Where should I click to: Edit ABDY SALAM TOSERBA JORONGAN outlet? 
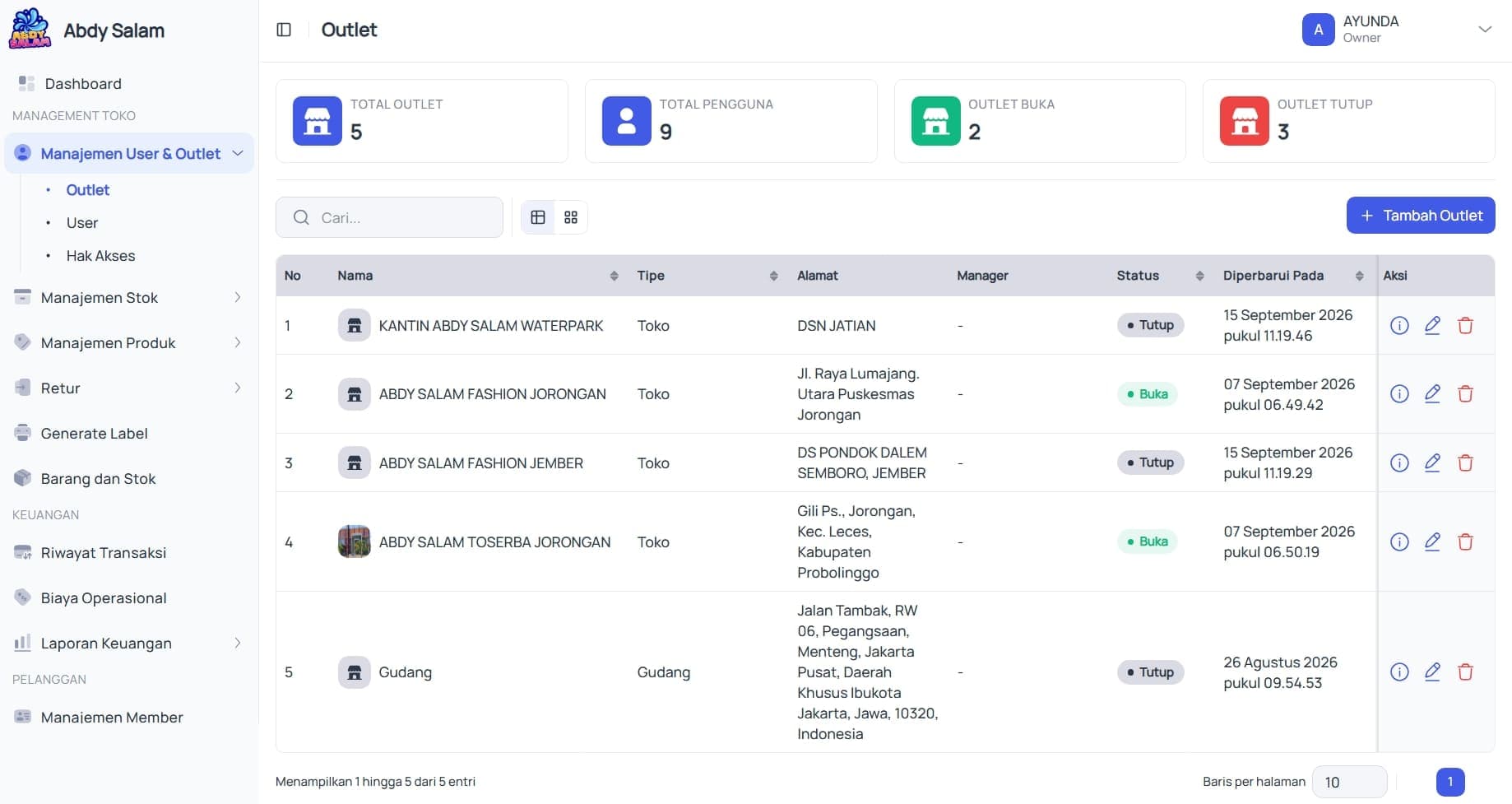pyautogui.click(x=1432, y=541)
